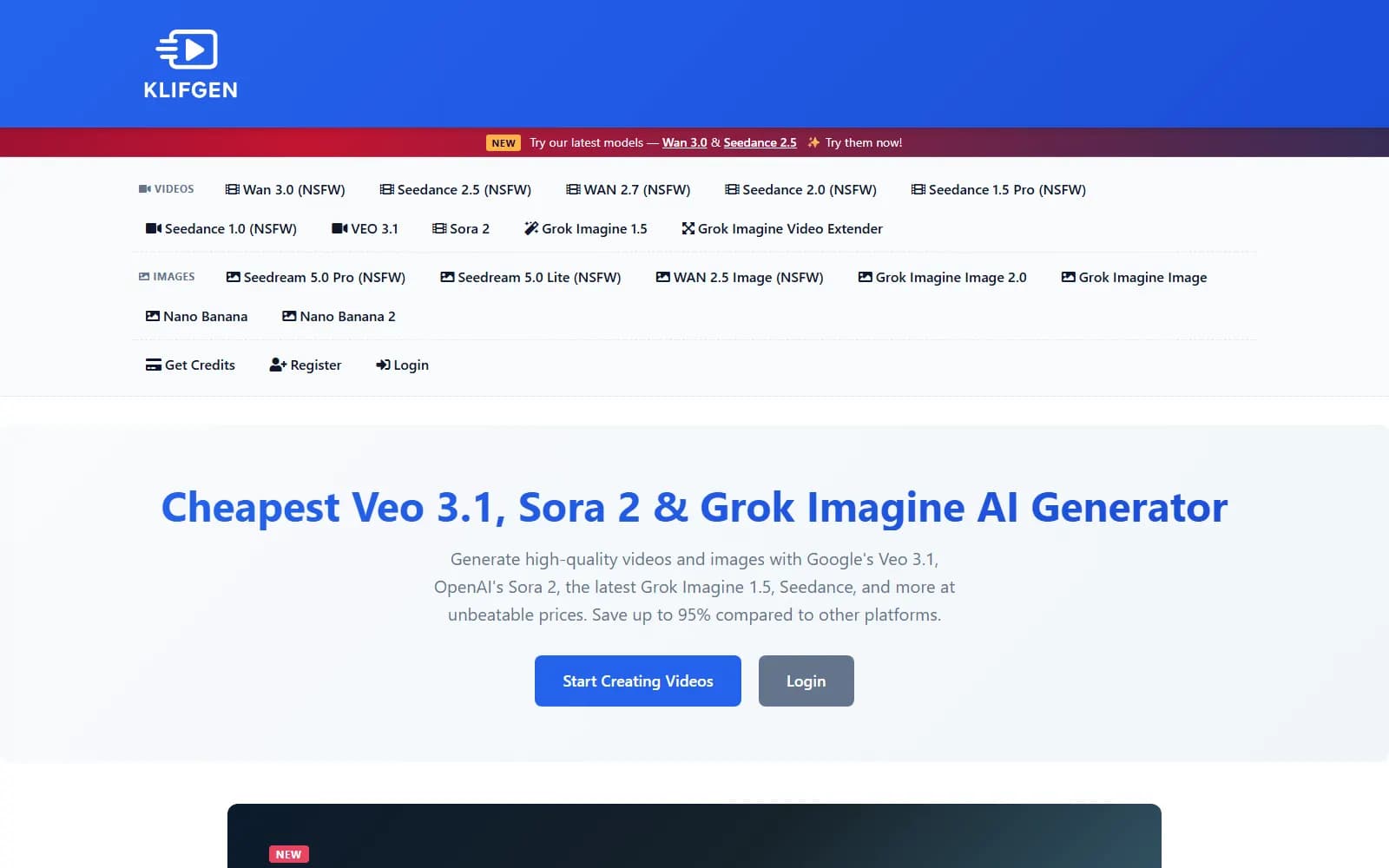Click the NEW badge on the dark card
The image size is (1389, 868).
(289, 854)
